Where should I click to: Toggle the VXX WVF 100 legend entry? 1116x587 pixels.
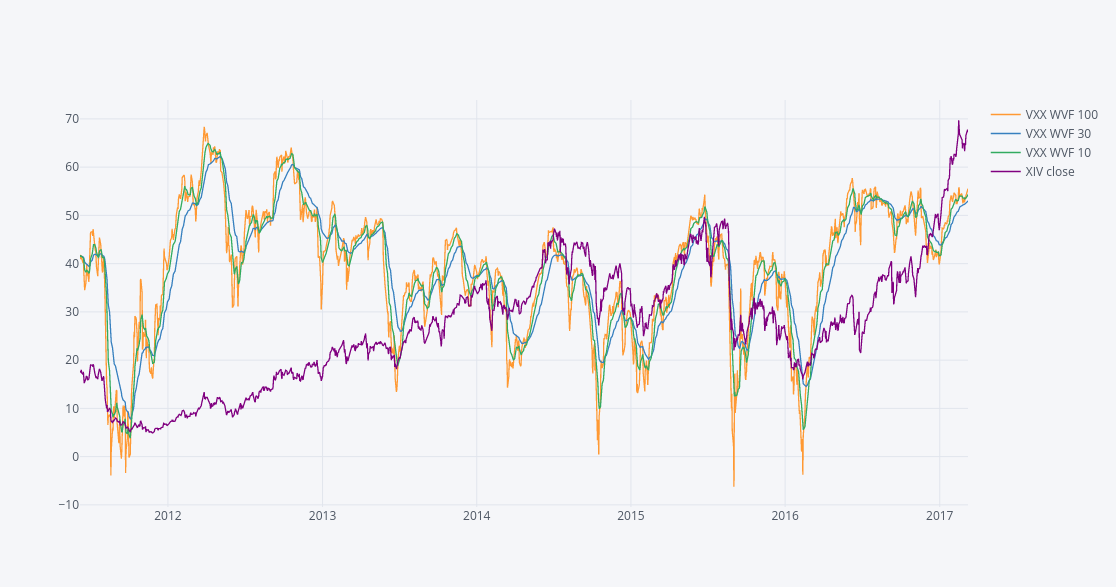1061,115
